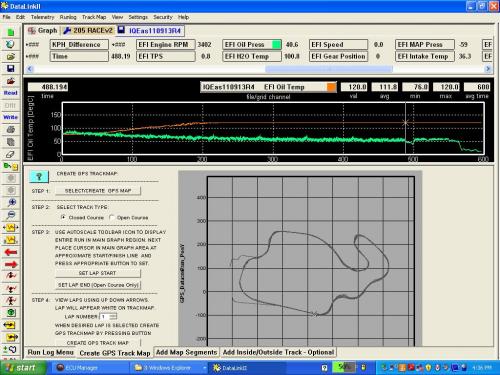Open the Track Map menu
This screenshot has height=375, width=500.
[x=94, y=17]
